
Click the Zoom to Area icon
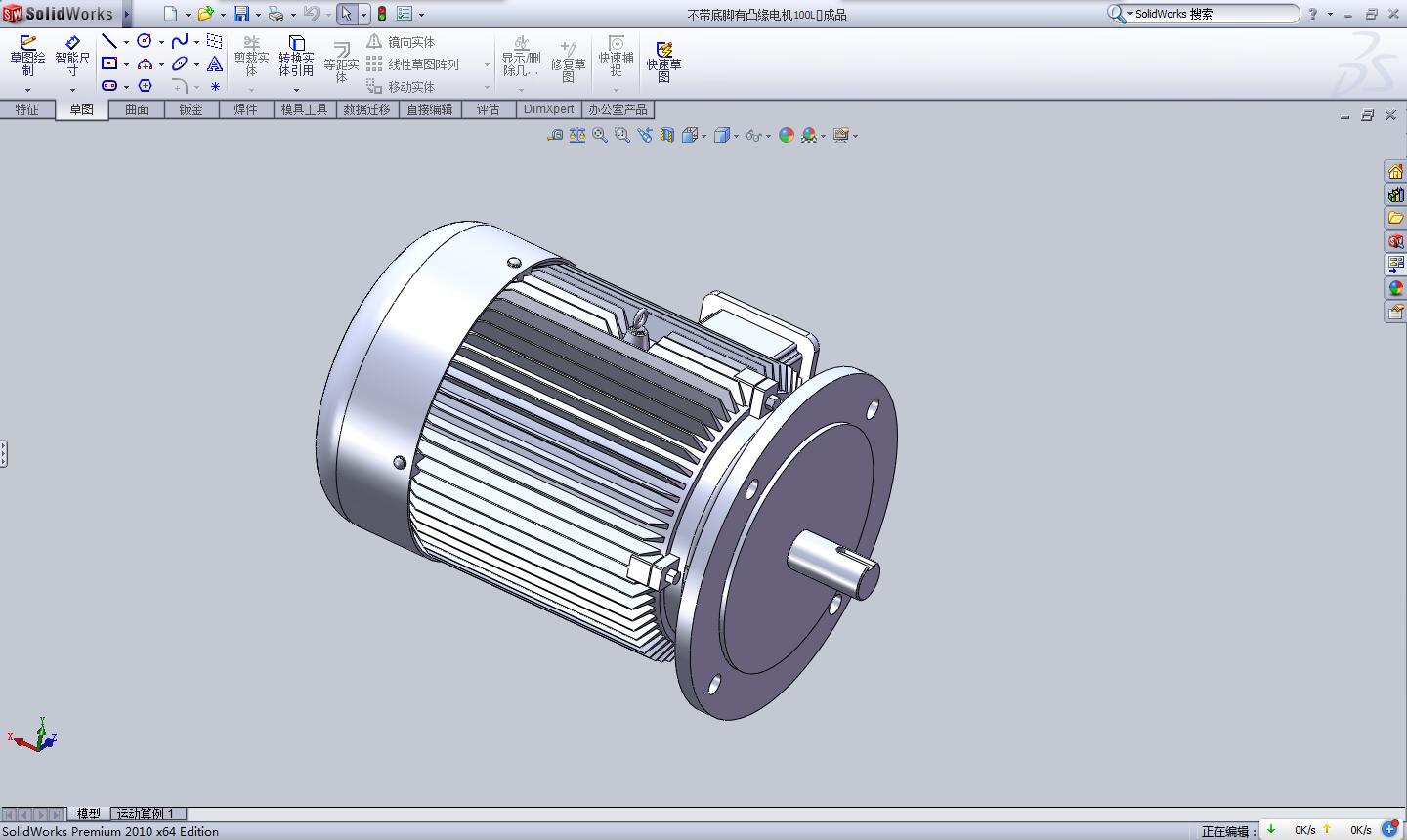[x=621, y=135]
